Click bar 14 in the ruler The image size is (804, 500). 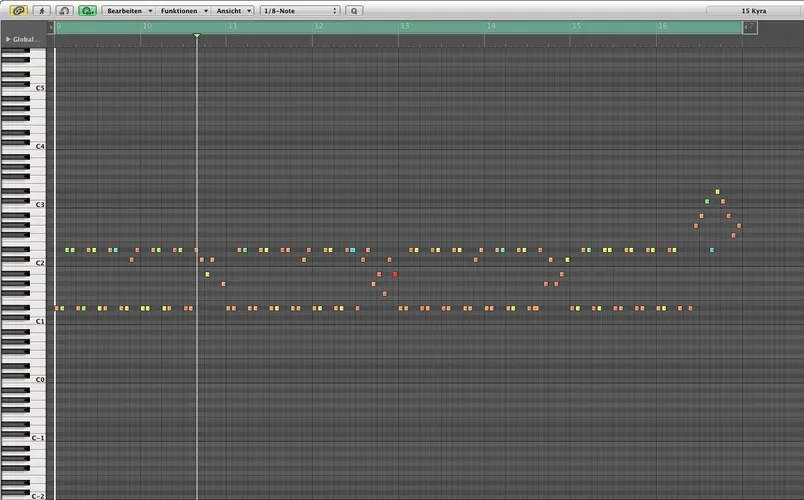click(x=491, y=26)
